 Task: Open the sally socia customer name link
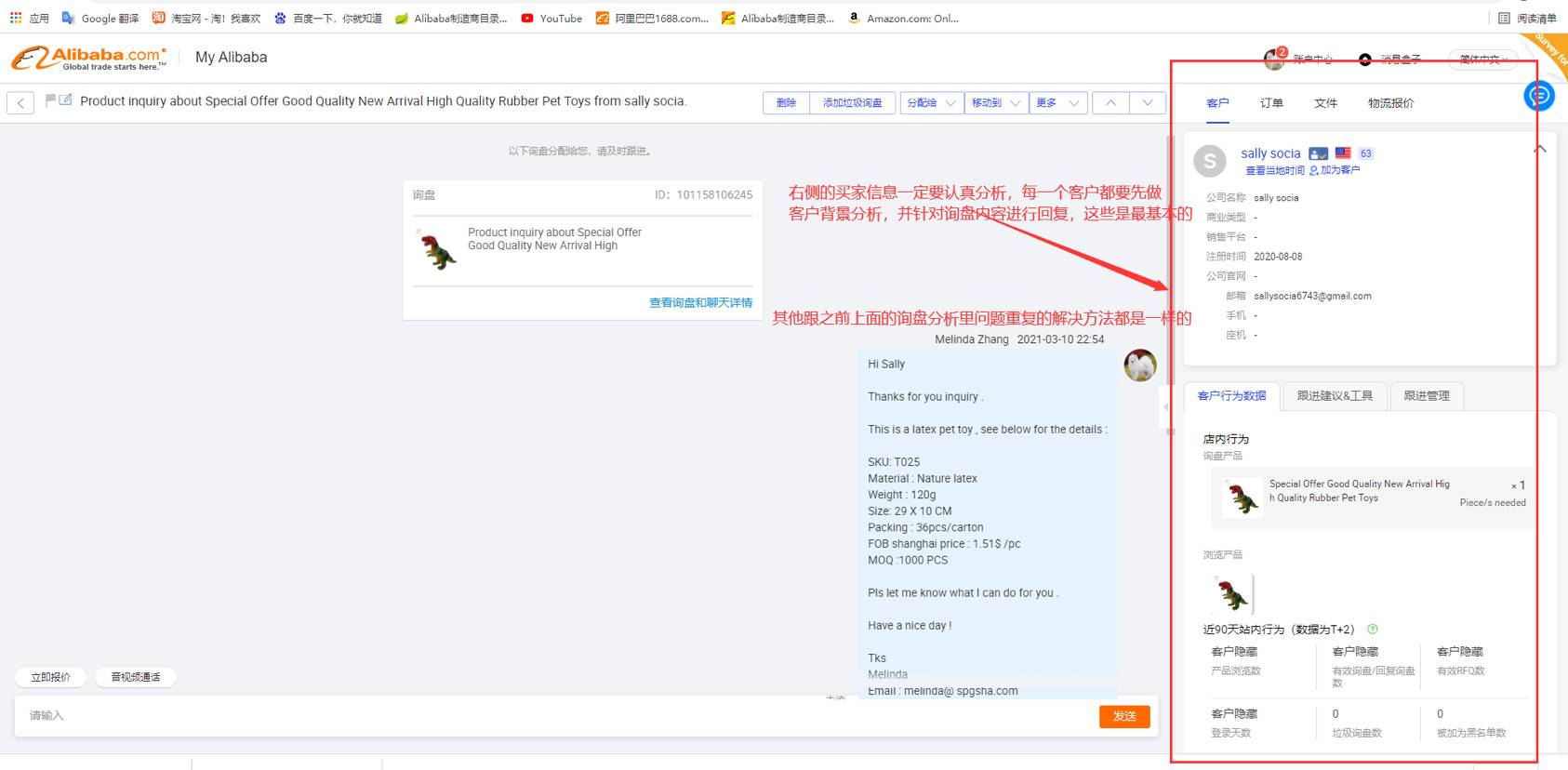[1270, 153]
